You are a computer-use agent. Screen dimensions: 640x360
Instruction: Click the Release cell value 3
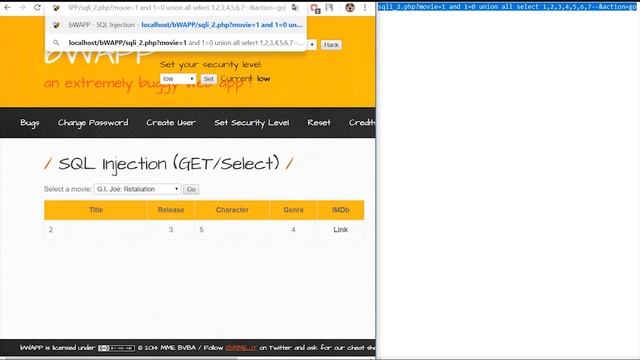[171, 230]
